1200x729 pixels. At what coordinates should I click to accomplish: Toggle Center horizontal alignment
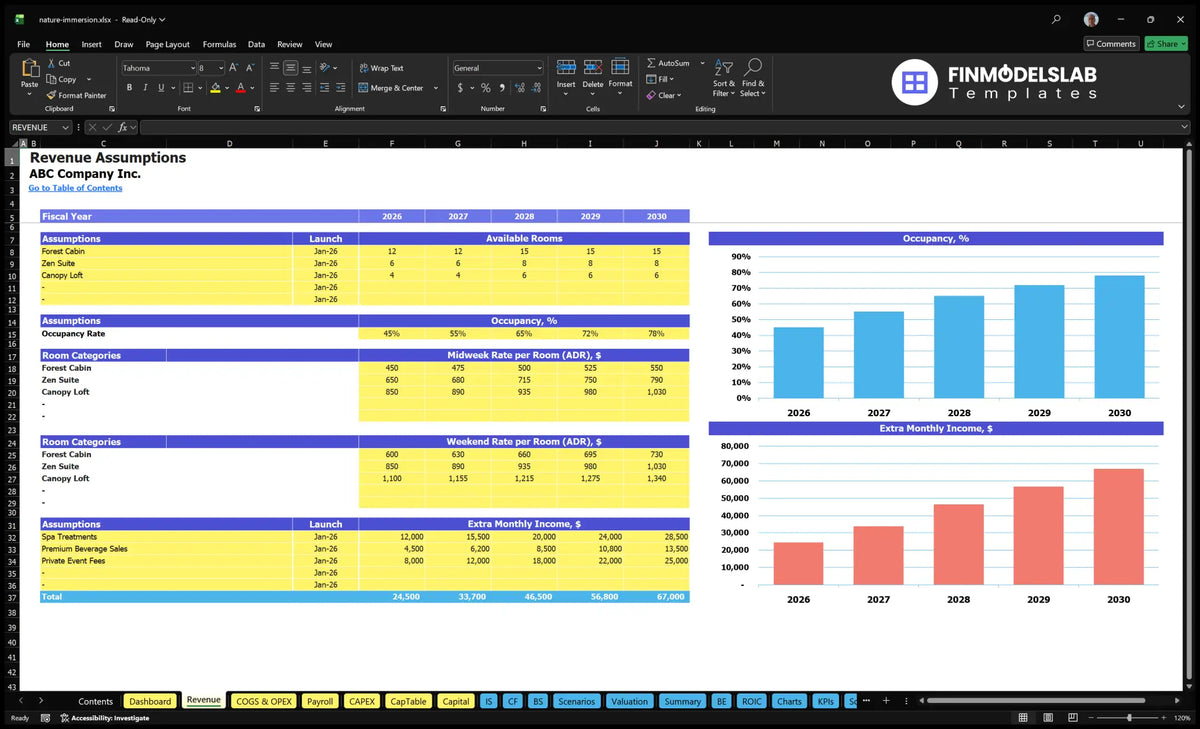[290, 88]
